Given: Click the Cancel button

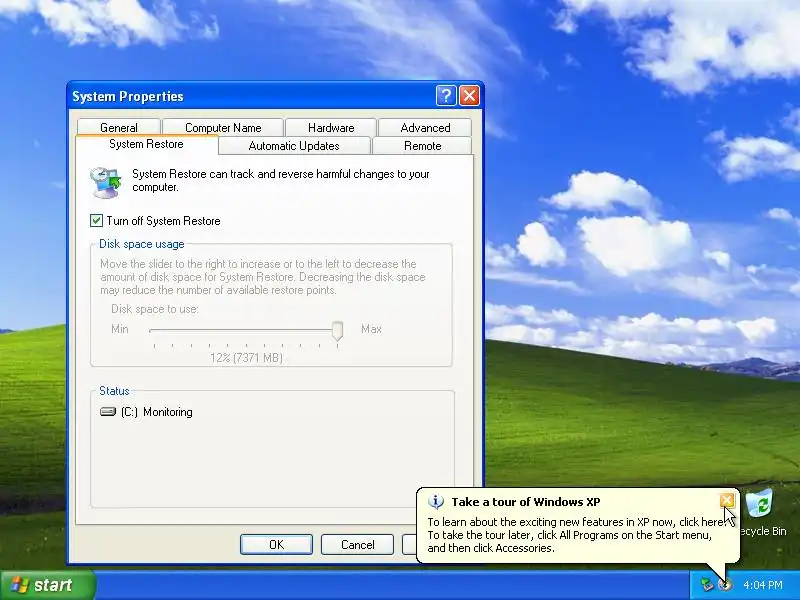Looking at the screenshot, I should [x=357, y=544].
